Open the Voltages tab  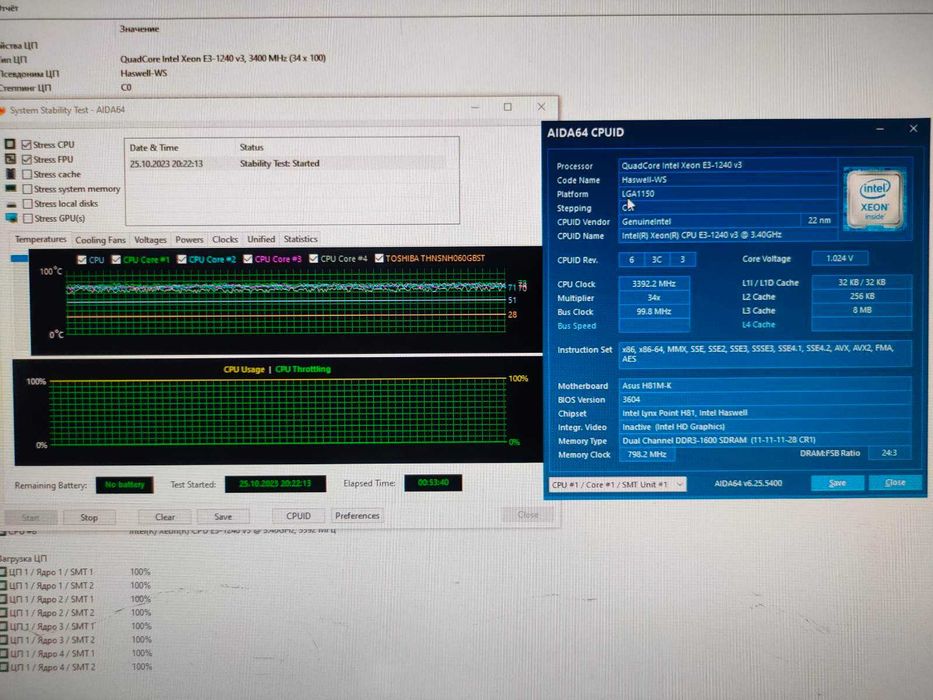[150, 239]
